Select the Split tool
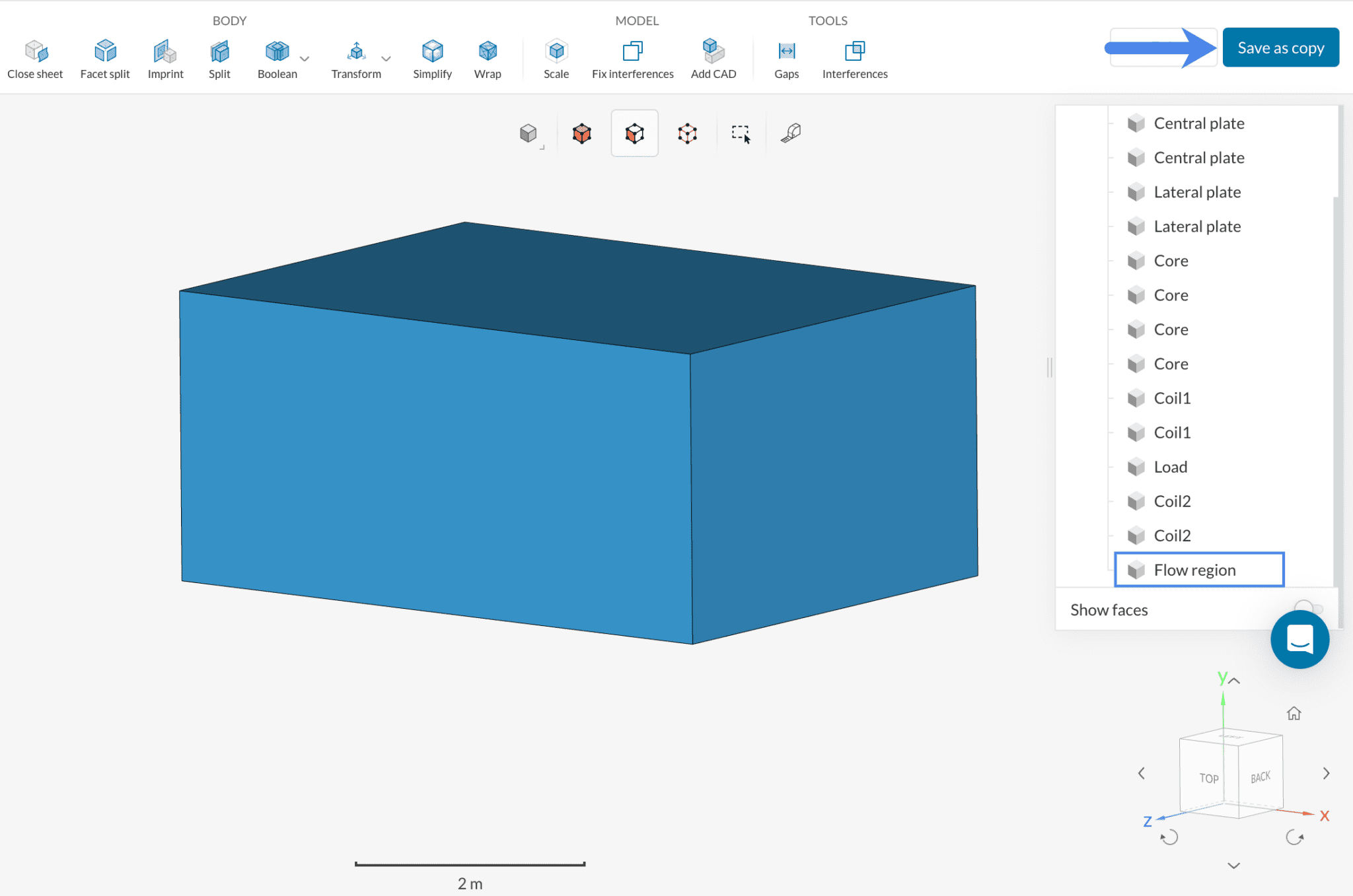The image size is (1353, 896). click(x=219, y=58)
